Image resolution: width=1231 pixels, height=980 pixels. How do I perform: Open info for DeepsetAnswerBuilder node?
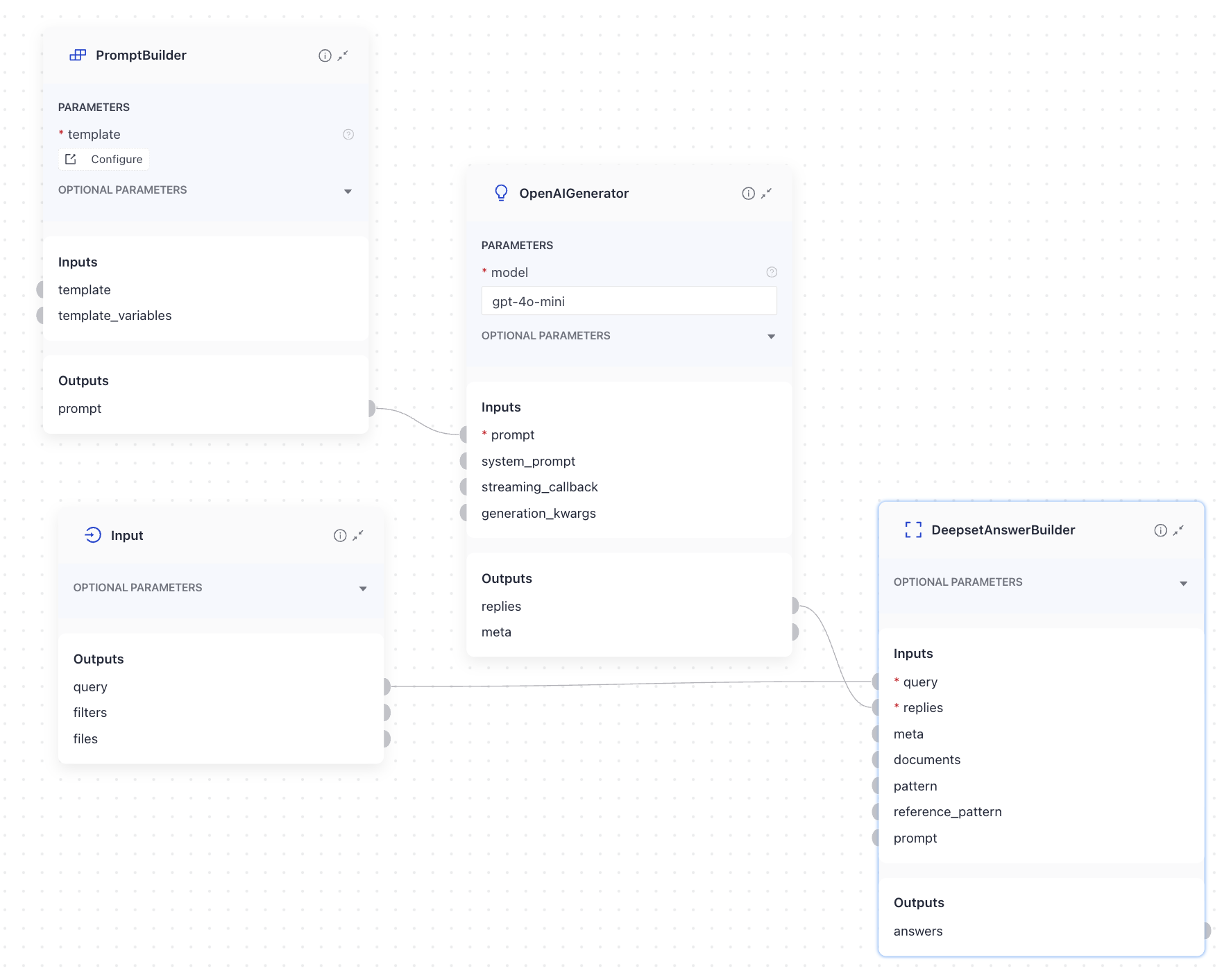click(x=1160, y=530)
